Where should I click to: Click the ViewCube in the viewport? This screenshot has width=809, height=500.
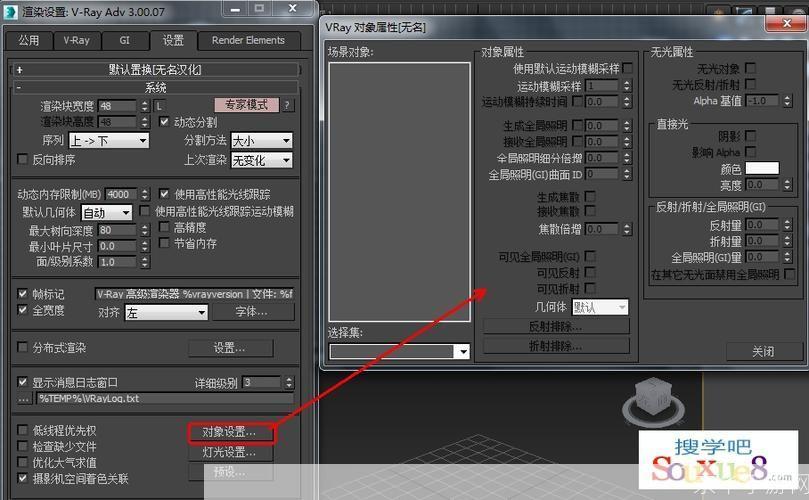click(653, 404)
